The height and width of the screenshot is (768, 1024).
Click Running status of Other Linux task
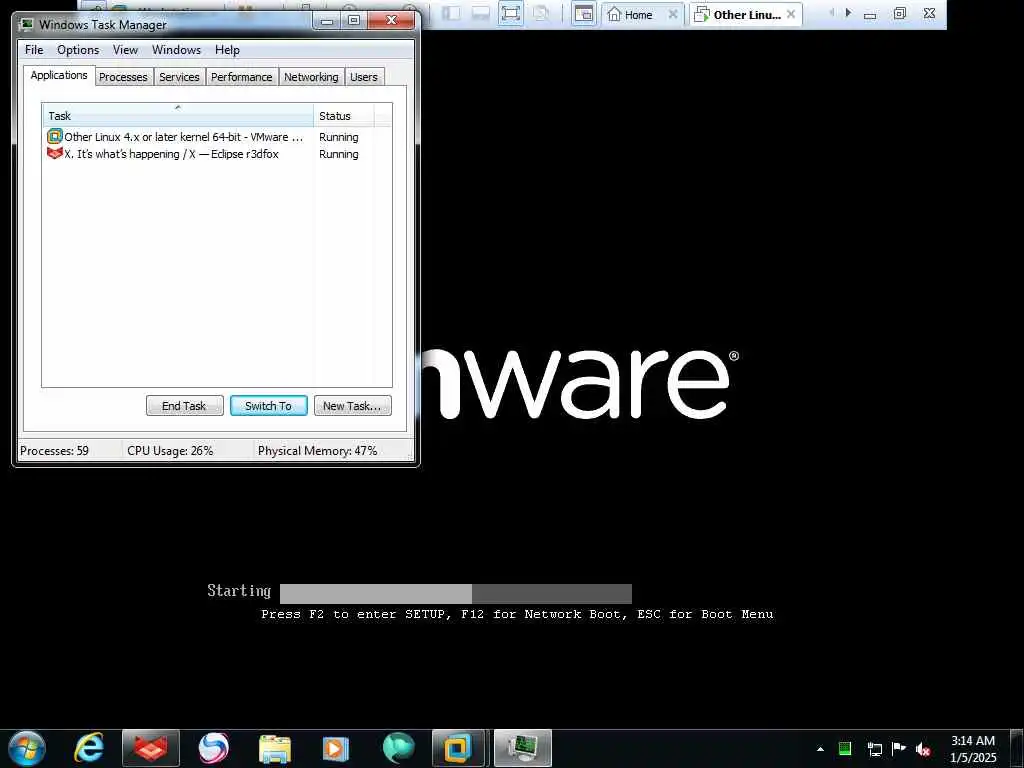click(x=338, y=137)
